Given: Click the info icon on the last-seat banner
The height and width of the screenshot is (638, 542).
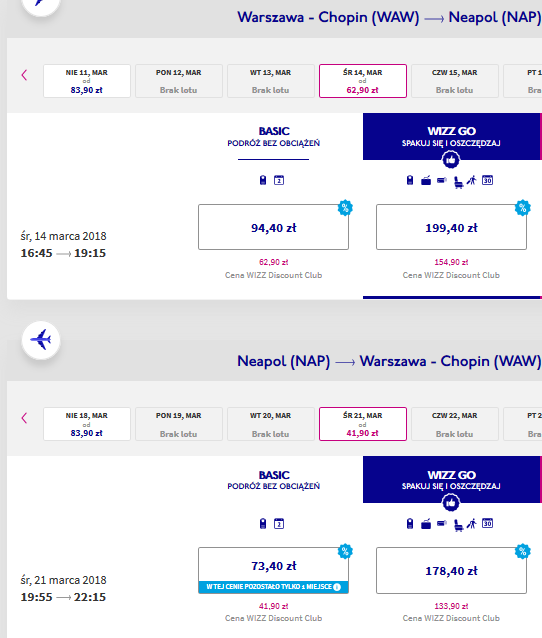Looking at the screenshot, I should (x=337, y=587).
